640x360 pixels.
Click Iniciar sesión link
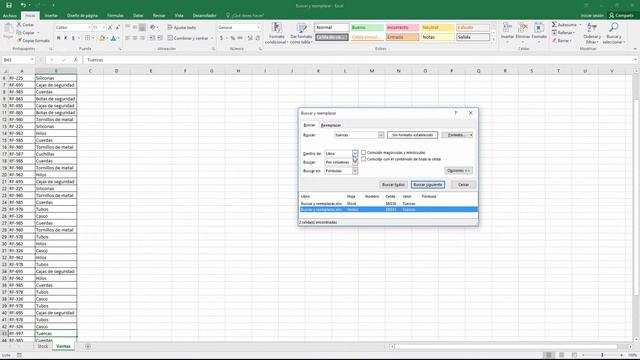tap(592, 16)
